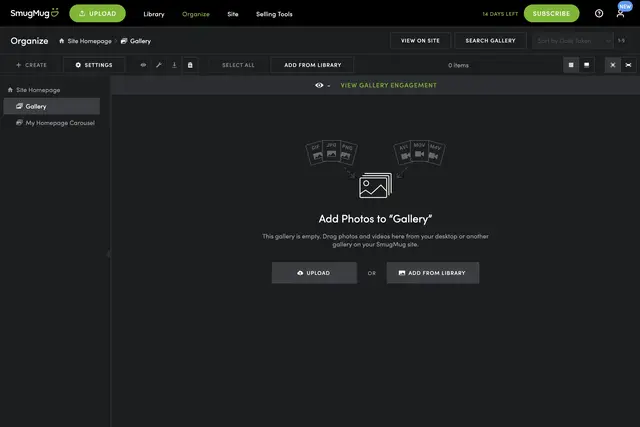Click Gallery in the breadcrumb

pos(136,41)
